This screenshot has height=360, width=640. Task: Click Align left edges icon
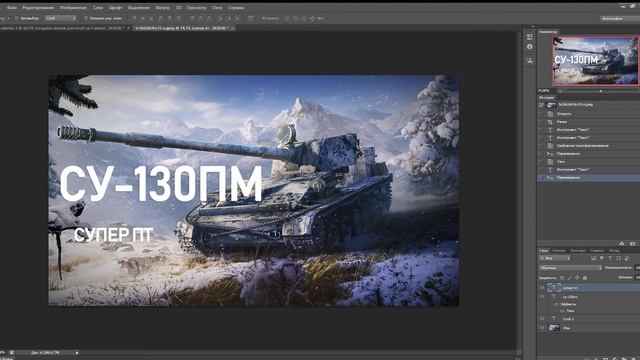point(161,18)
